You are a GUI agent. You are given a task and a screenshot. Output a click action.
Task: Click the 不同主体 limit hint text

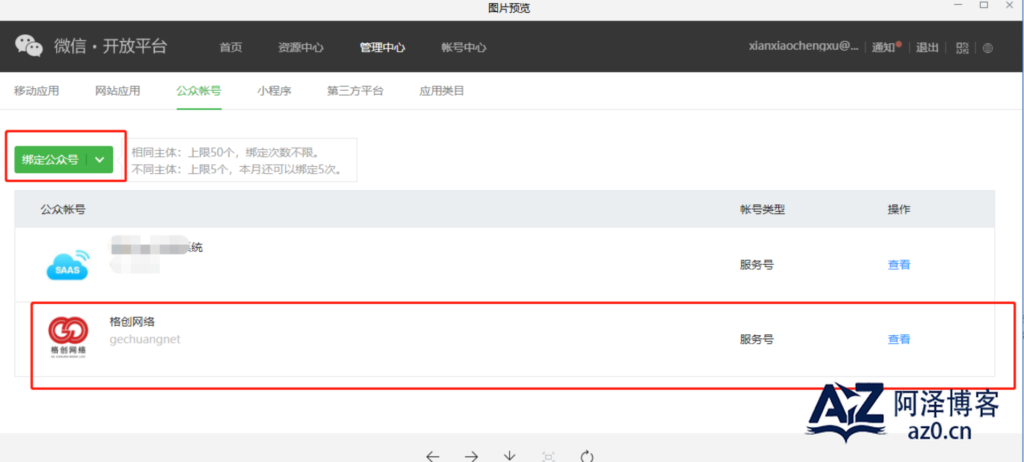coord(236,171)
